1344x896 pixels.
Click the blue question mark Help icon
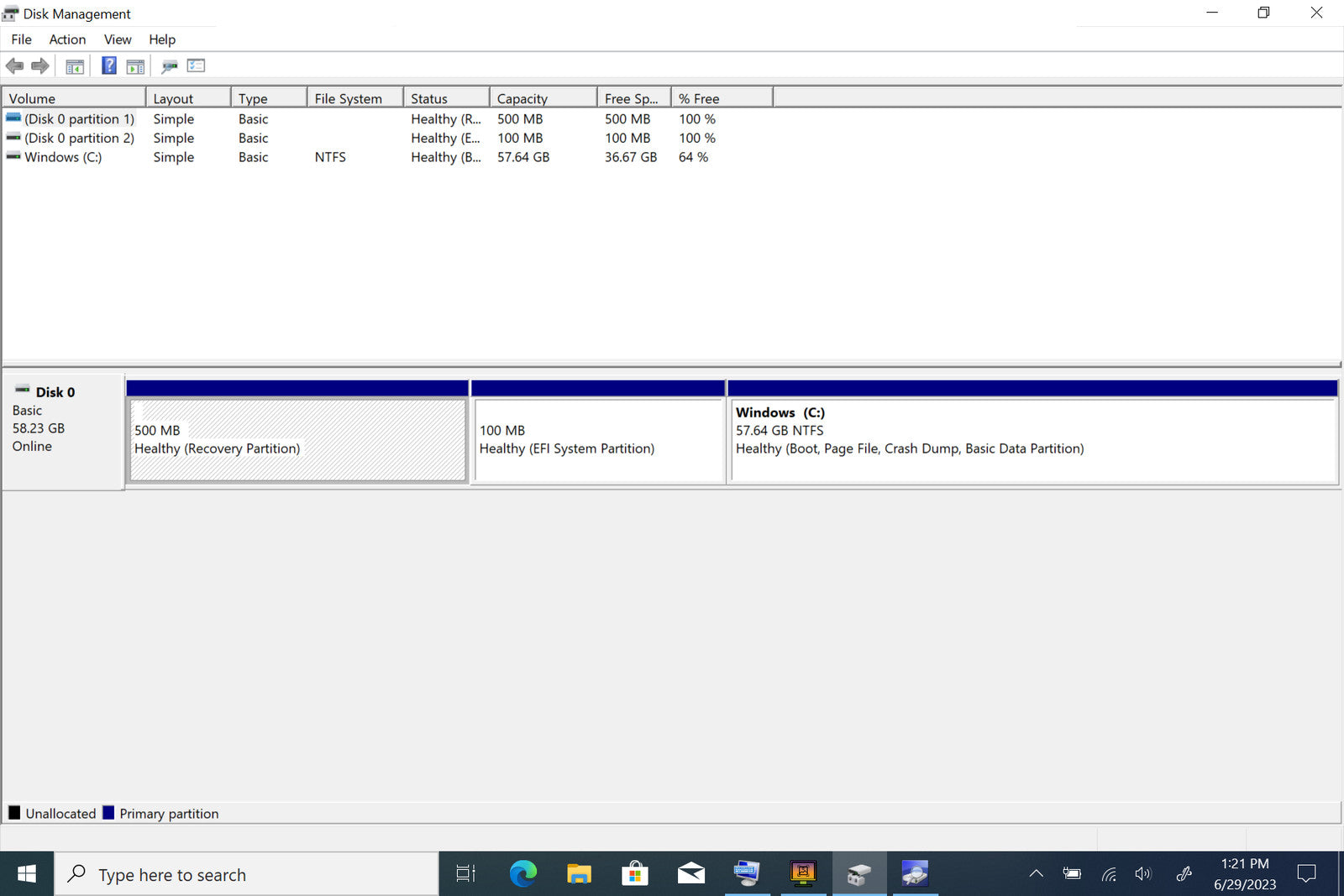[x=108, y=65]
